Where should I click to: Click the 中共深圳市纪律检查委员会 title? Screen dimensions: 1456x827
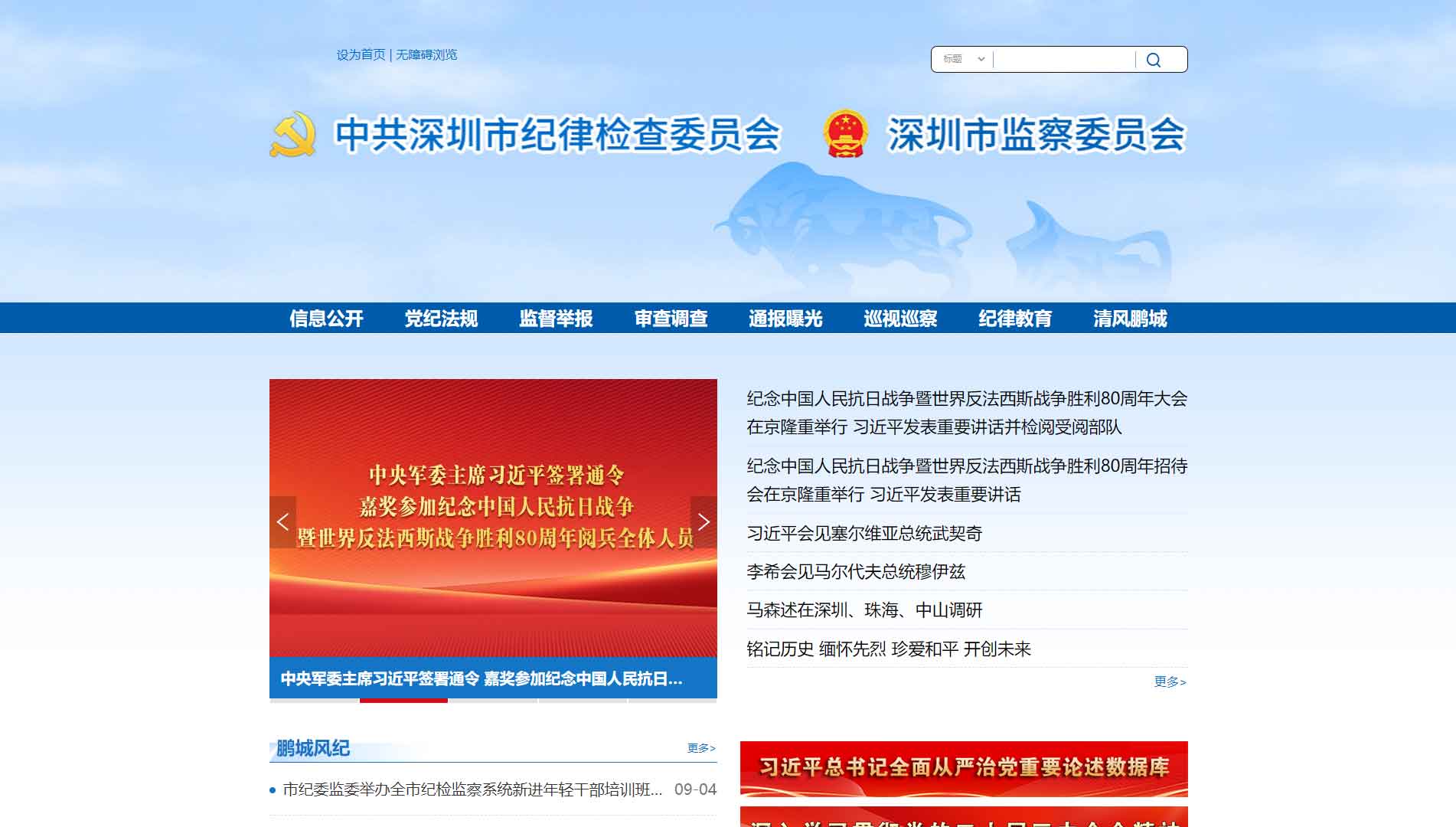[558, 135]
